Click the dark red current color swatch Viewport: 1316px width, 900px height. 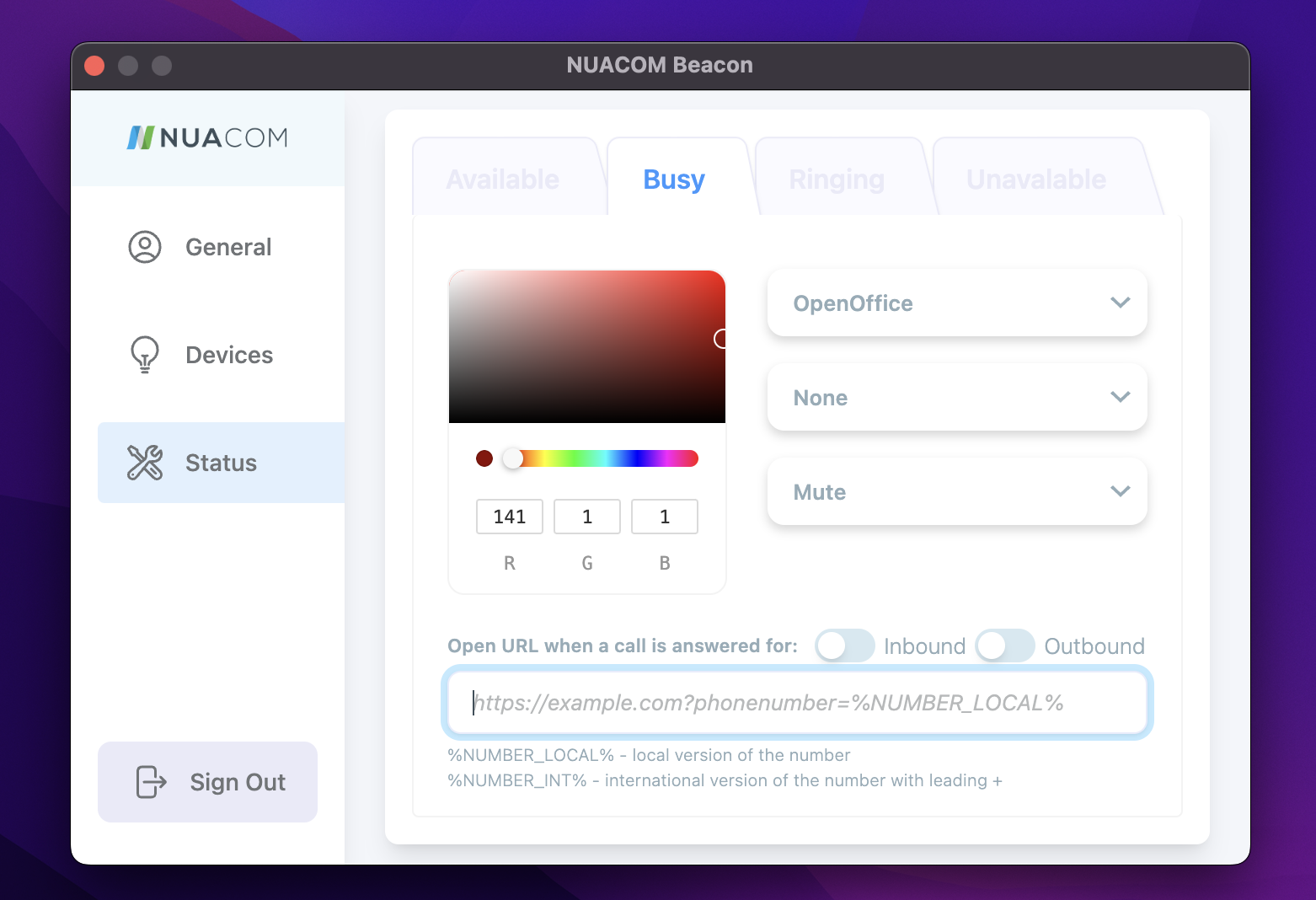(x=484, y=458)
